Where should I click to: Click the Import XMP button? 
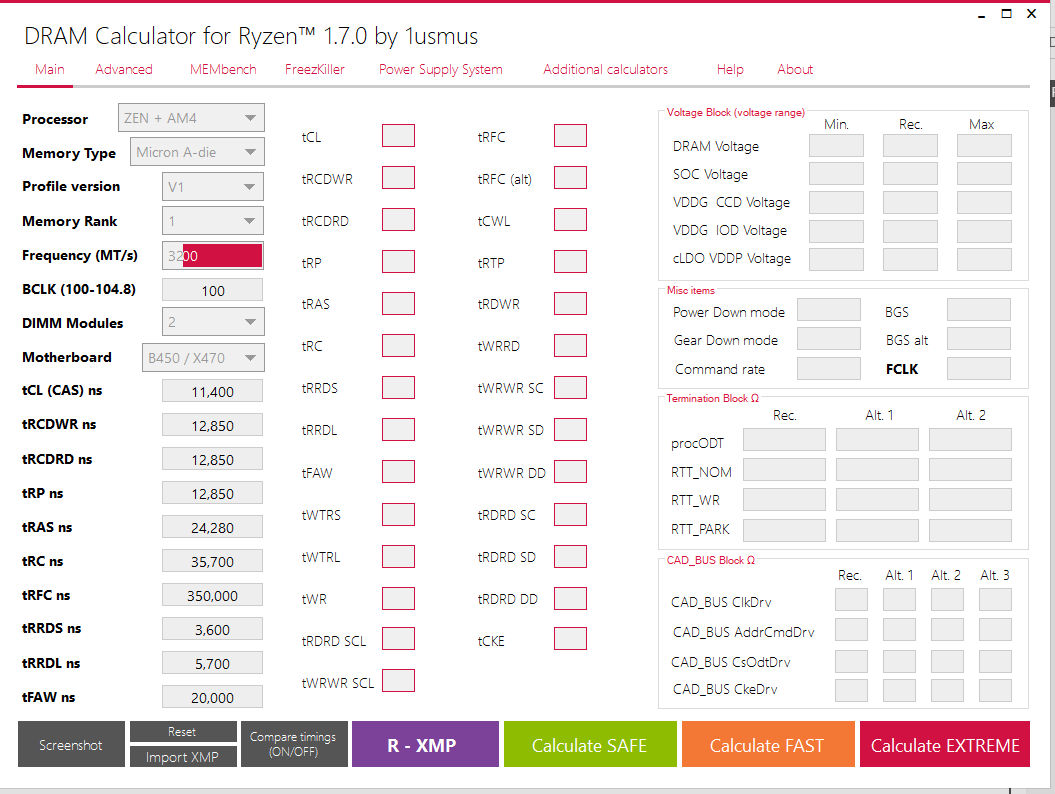[183, 757]
